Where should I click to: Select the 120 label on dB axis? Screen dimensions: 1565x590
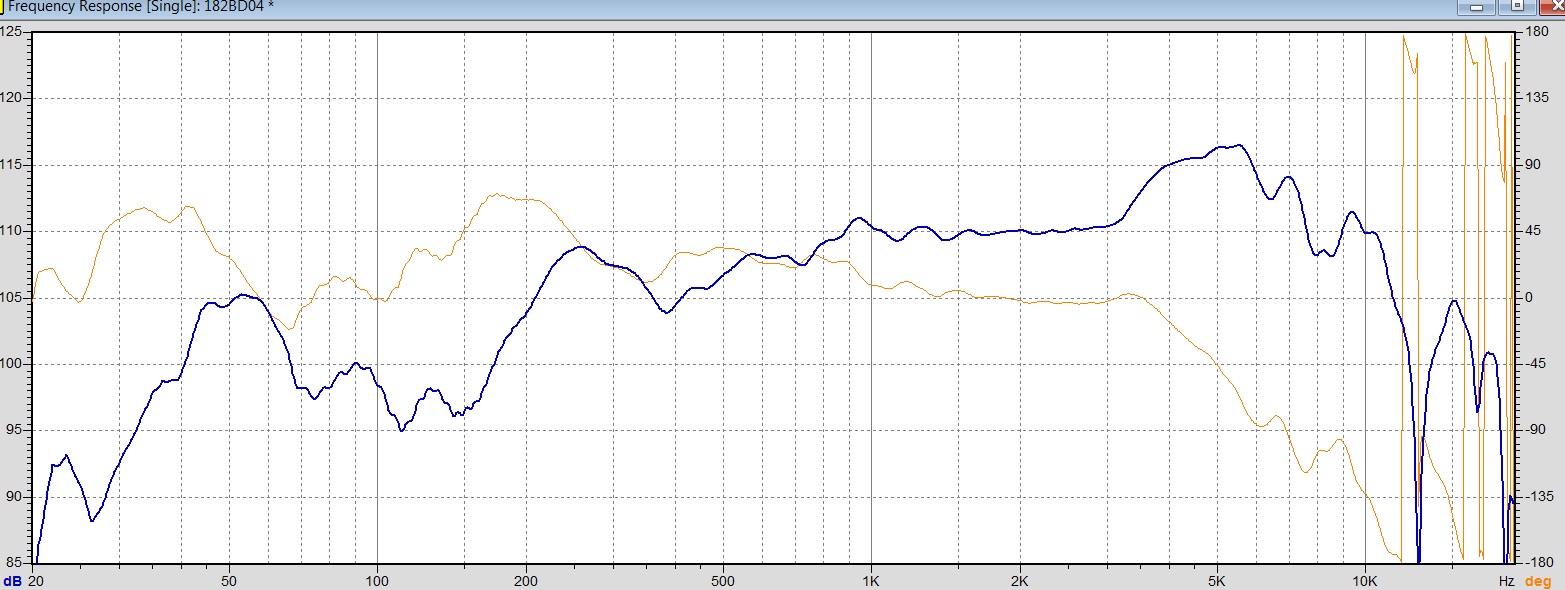(11, 98)
